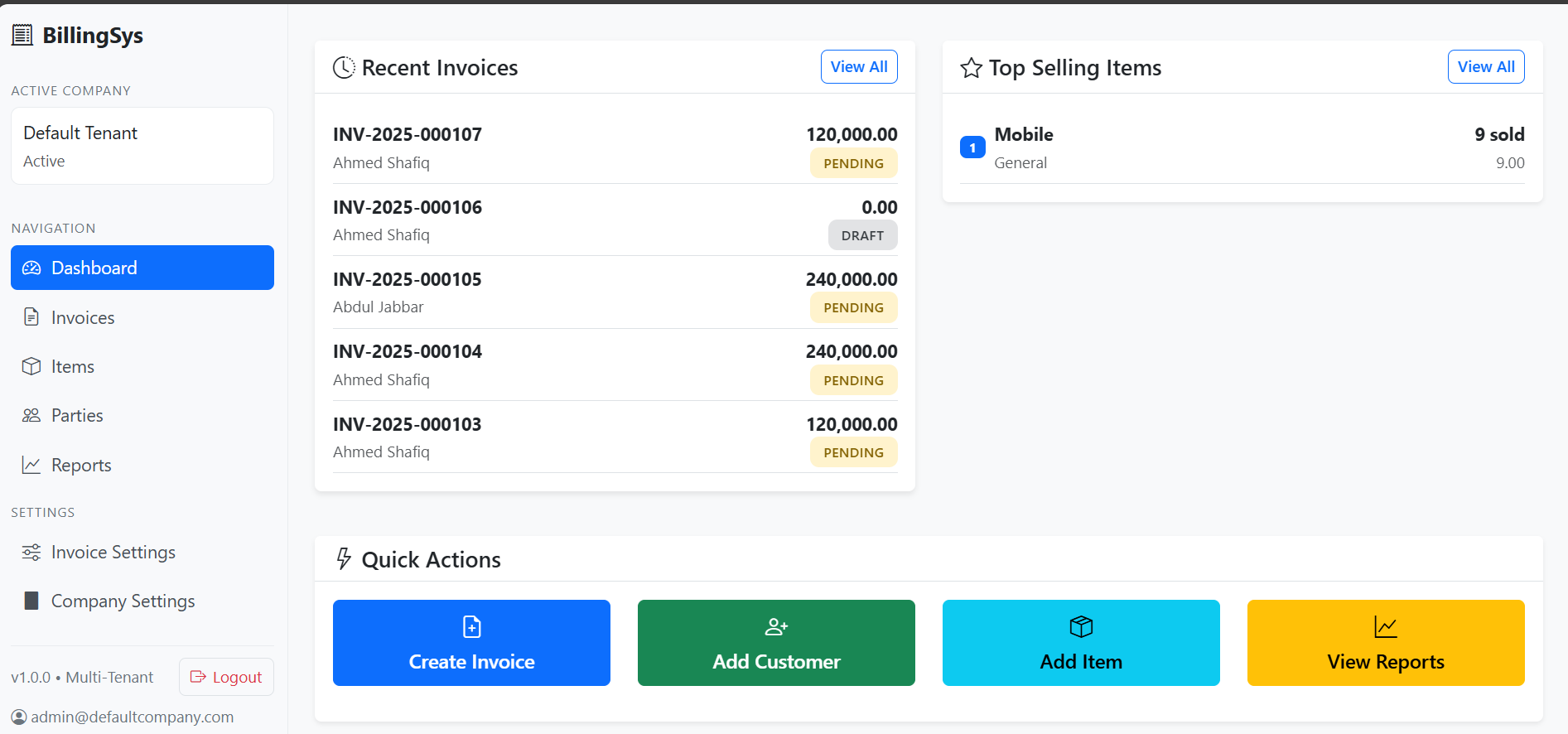
Task: Click the Items box icon in sidebar
Action: click(x=31, y=366)
